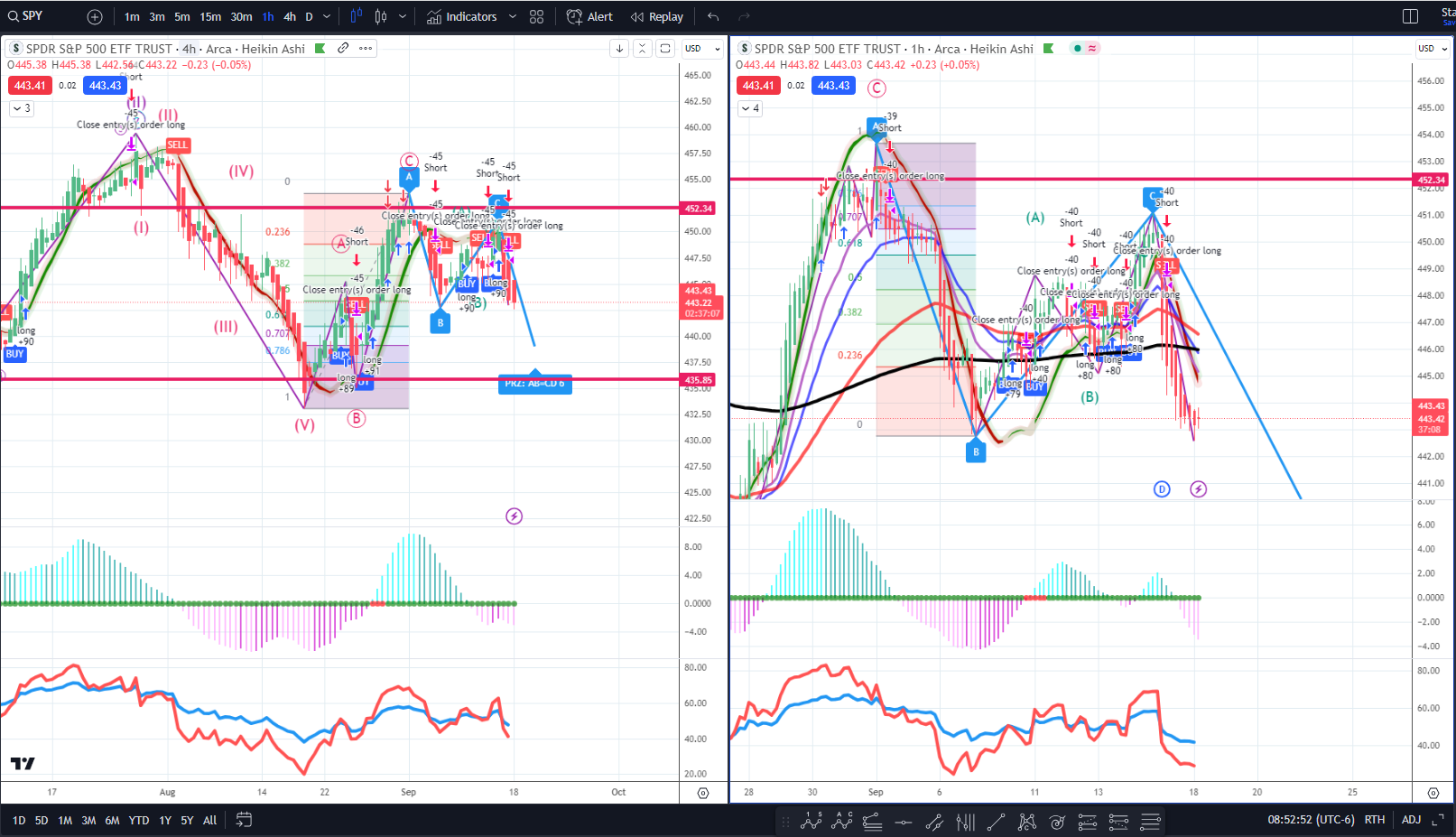Select the XABCD pattern tool

pos(1026,822)
